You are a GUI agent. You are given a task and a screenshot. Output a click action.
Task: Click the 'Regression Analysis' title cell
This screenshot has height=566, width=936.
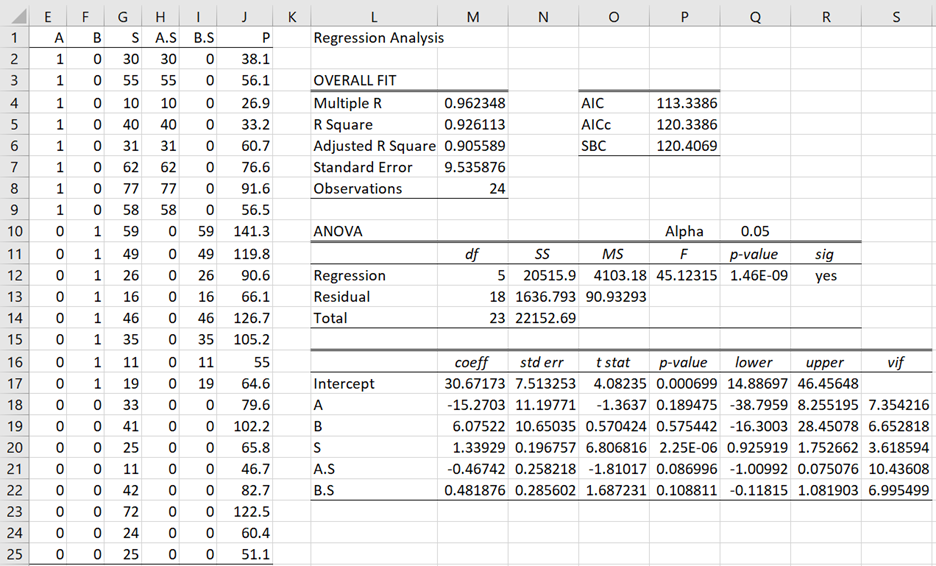point(378,38)
